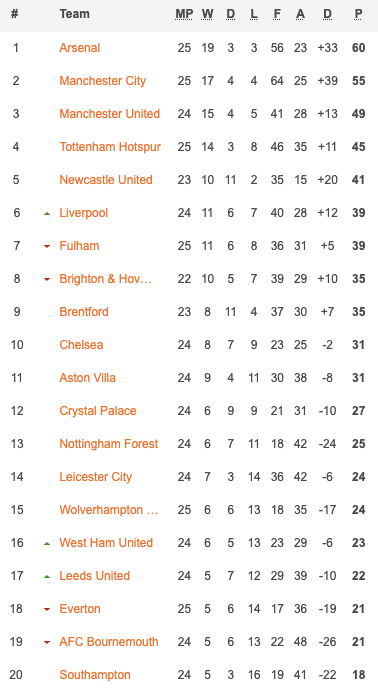Open the Newcastle United team link
378x692 pixels.
click(106, 180)
